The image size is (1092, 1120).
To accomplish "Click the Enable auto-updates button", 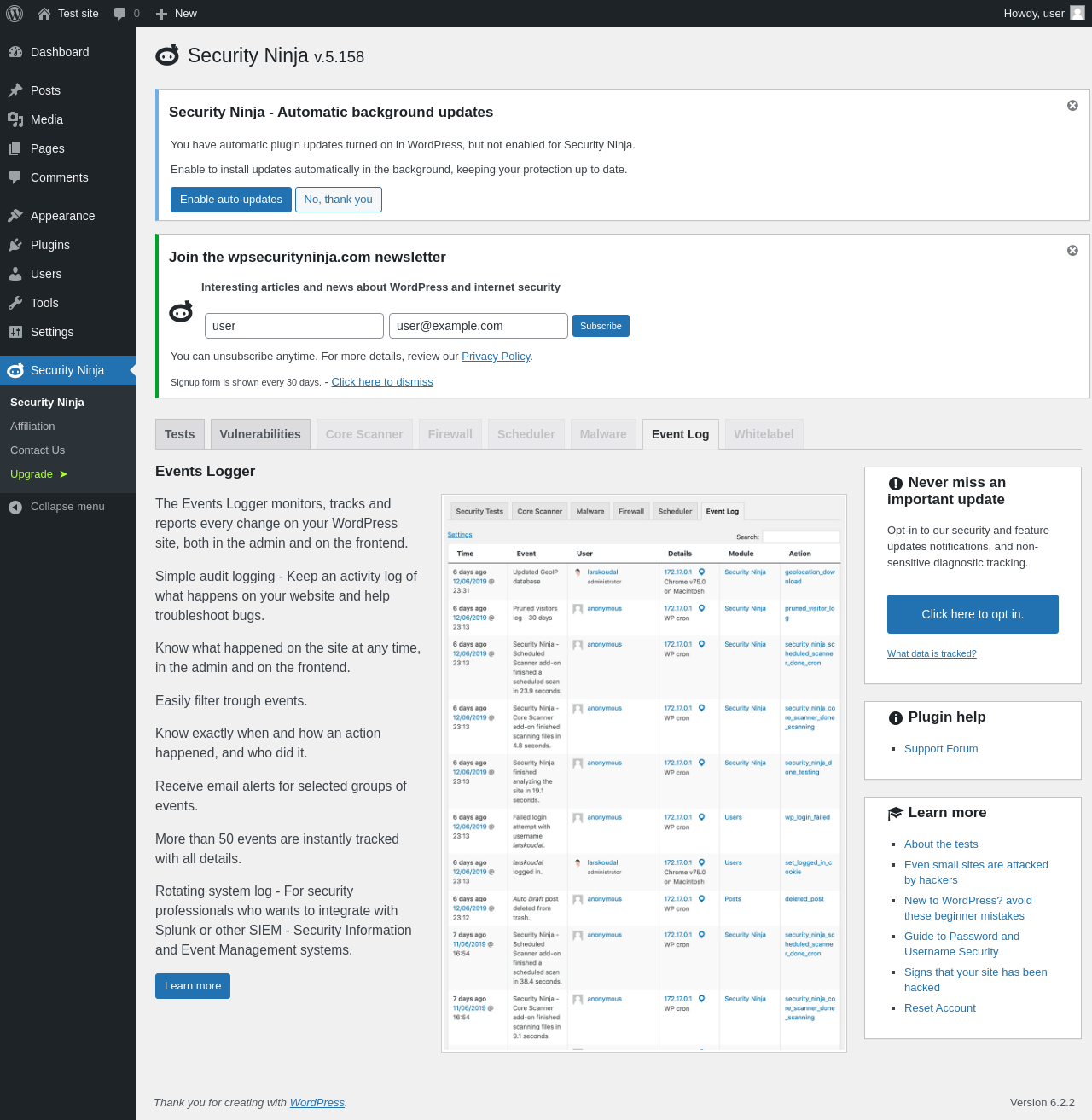I will (231, 200).
